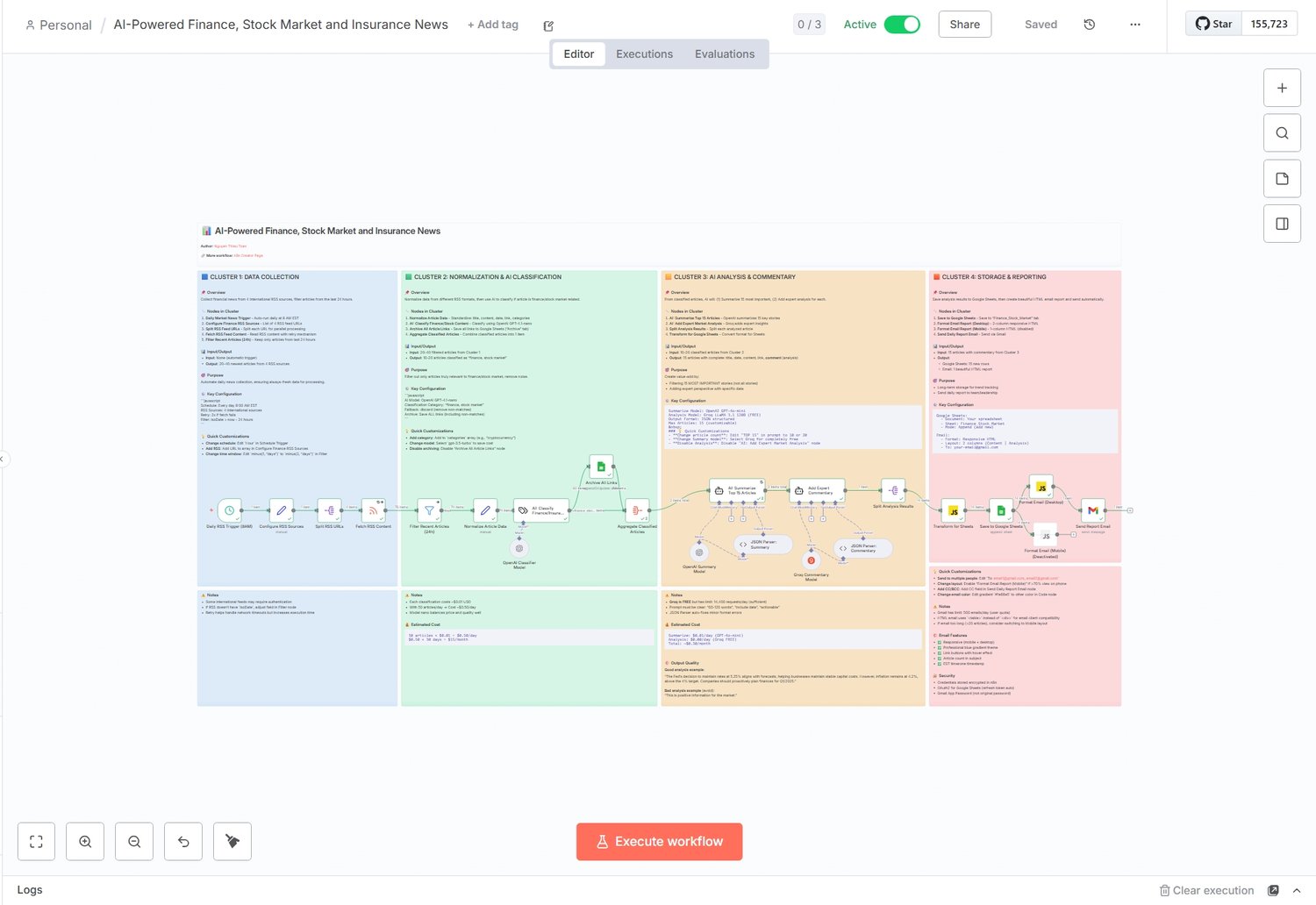Select the AI Classify Finance node
The image size is (1316, 905).
pyautogui.click(x=541, y=510)
